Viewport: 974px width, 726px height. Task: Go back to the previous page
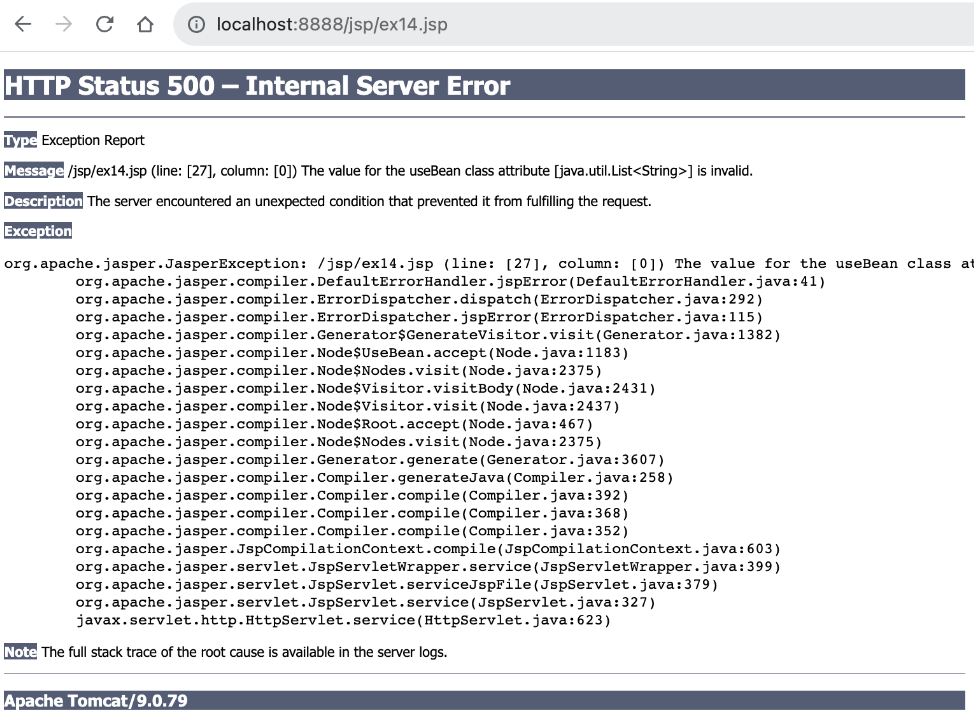(x=23, y=24)
